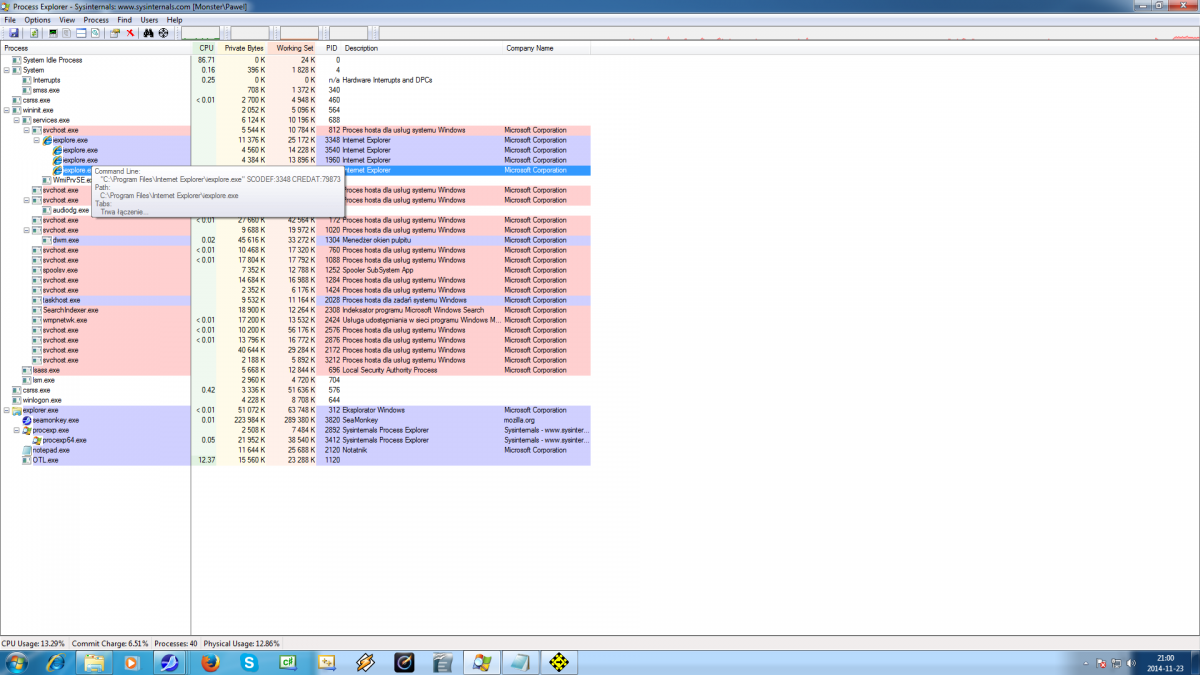The image size is (1200, 675).
Task: Sort by the CPU column header
Action: click(205, 48)
